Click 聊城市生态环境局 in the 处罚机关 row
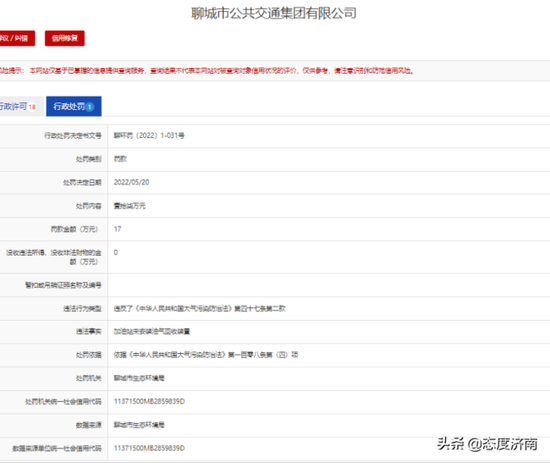This screenshot has height=463, width=550. click(139, 378)
